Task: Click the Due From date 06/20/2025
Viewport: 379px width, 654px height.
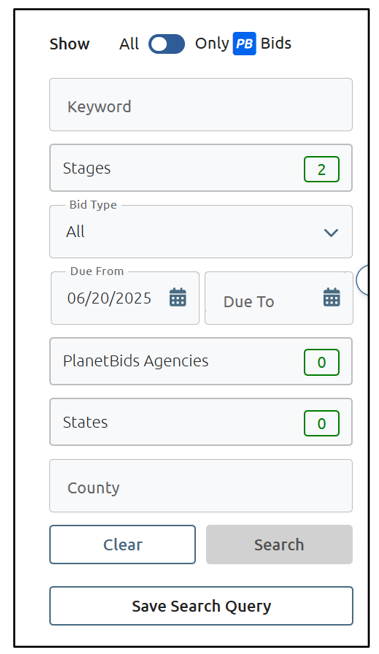Action: 109,298
